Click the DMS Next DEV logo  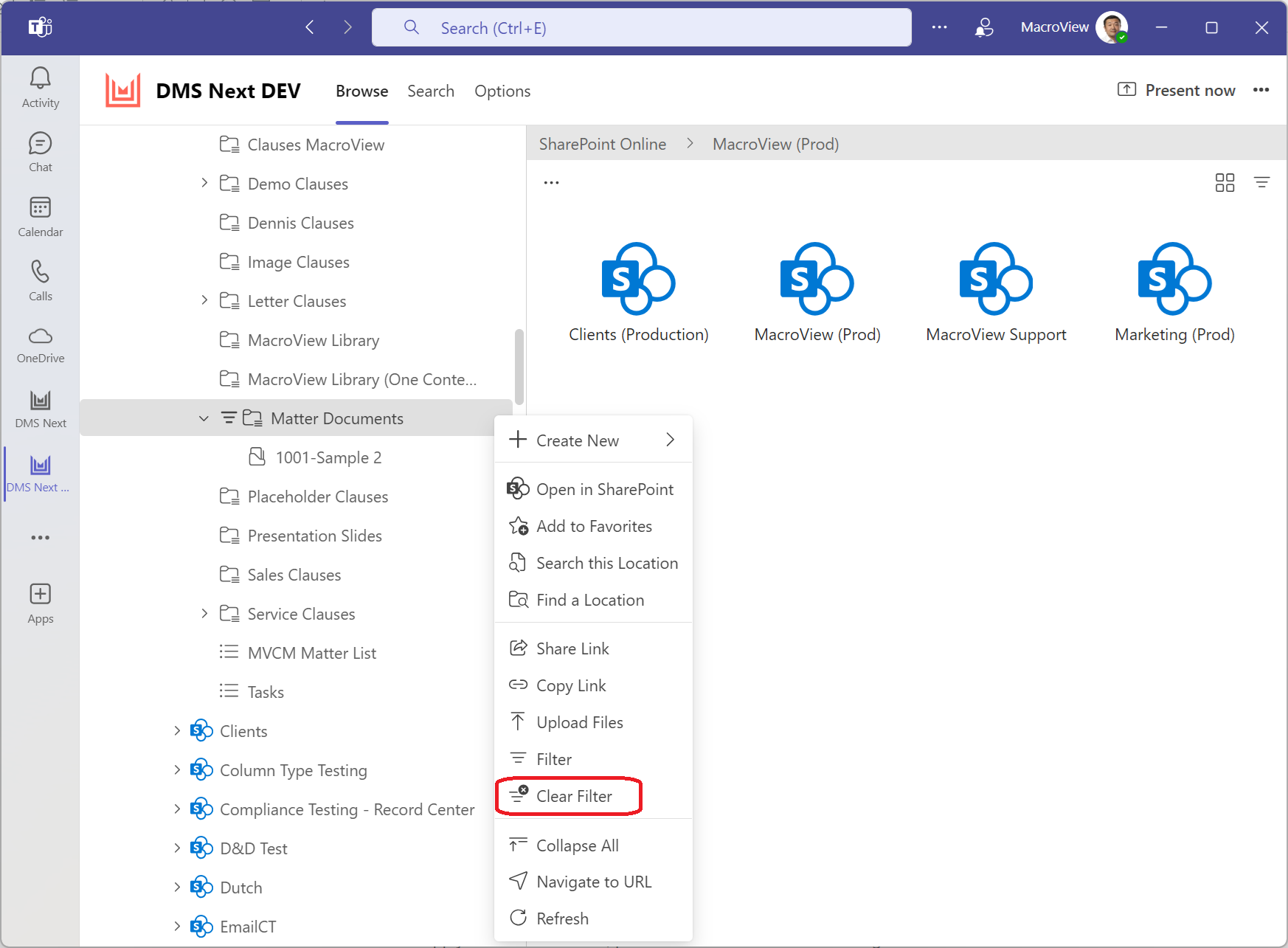122,91
